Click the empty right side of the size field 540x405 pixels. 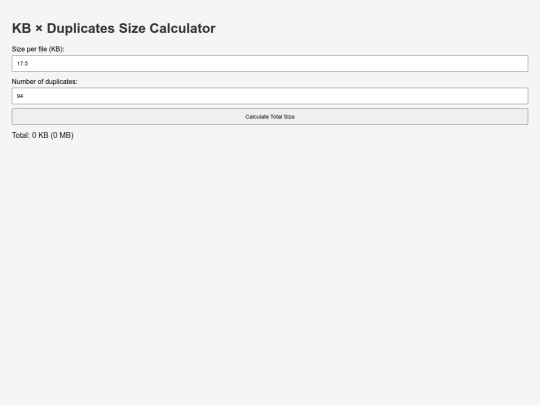click(448, 63)
